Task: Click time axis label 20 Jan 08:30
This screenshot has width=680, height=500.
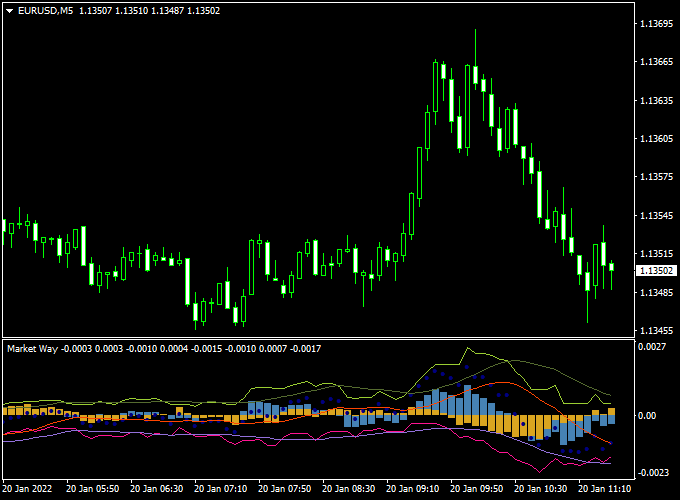Action: pos(349,489)
